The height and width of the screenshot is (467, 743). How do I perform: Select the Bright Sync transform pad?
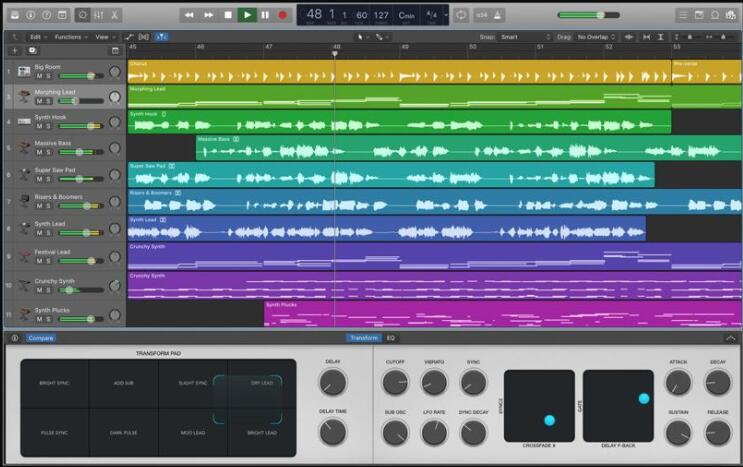[x=54, y=383]
